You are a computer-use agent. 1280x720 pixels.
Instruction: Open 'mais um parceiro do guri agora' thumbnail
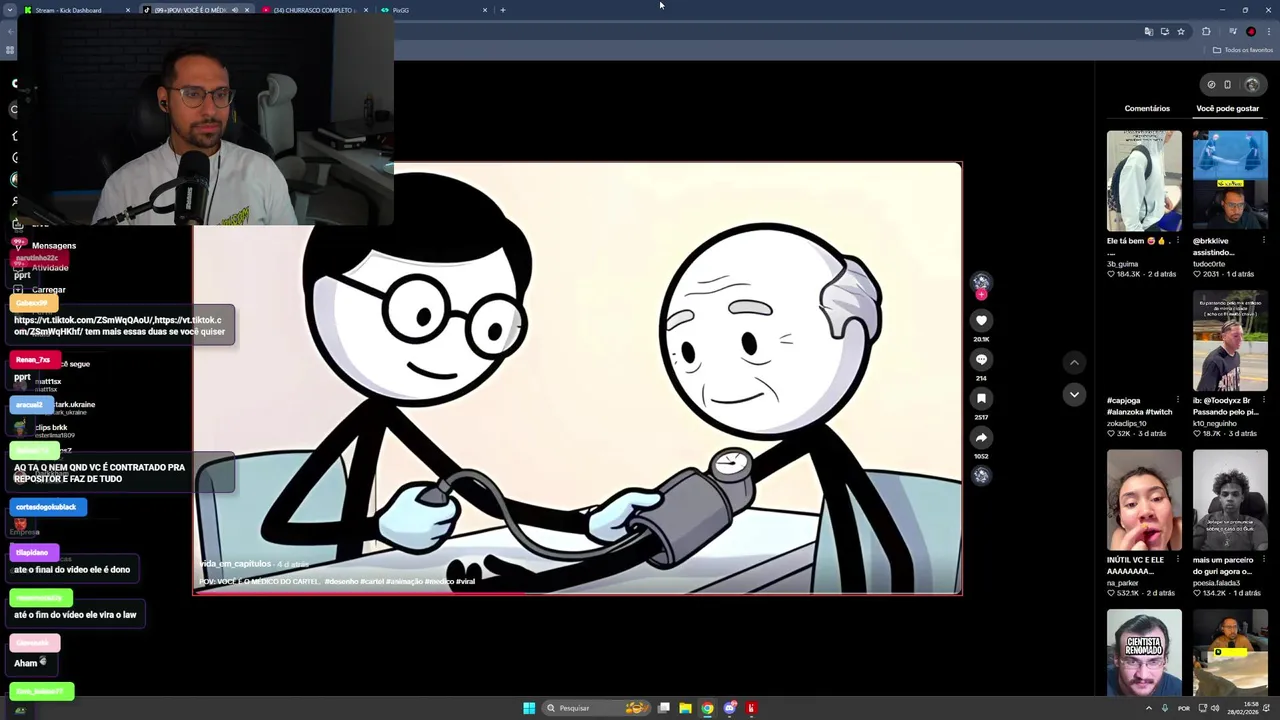click(x=1230, y=500)
